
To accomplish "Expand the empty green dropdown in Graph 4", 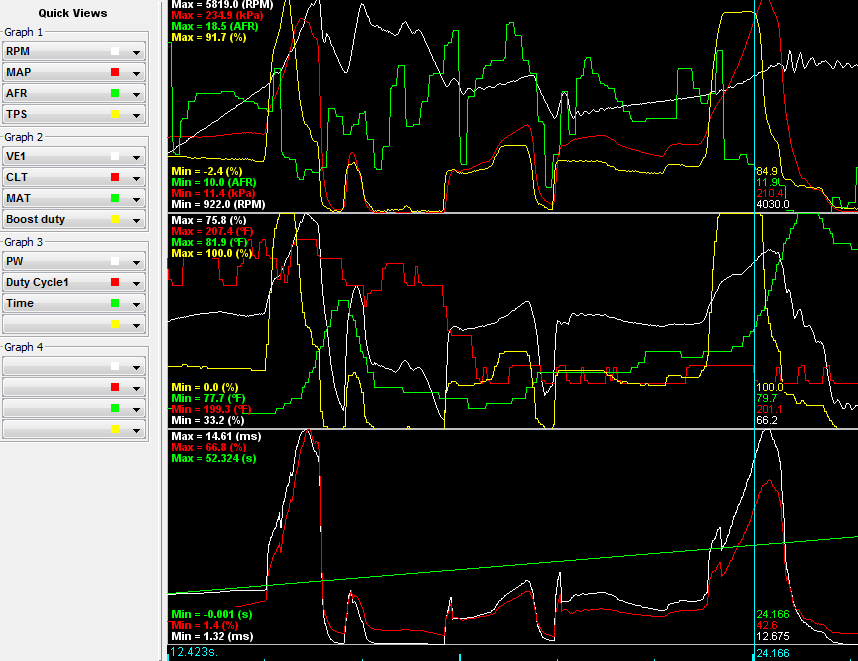I will pos(134,408).
